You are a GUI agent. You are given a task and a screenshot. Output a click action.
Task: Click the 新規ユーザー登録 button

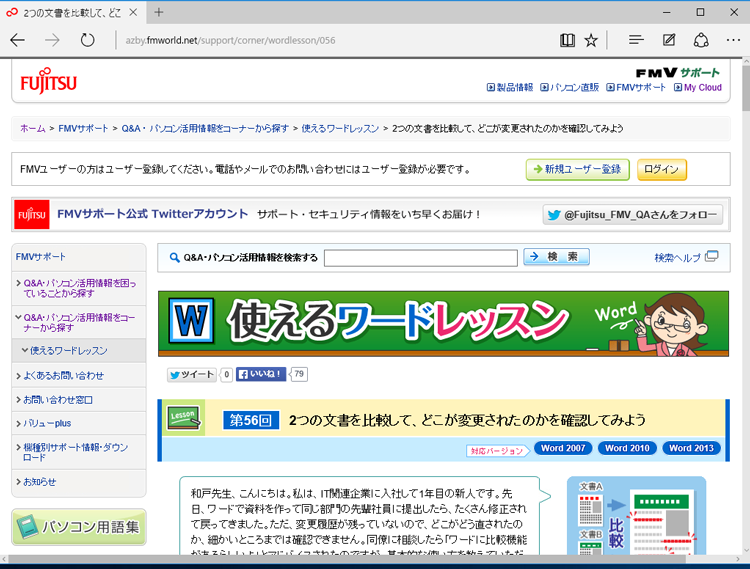point(577,169)
